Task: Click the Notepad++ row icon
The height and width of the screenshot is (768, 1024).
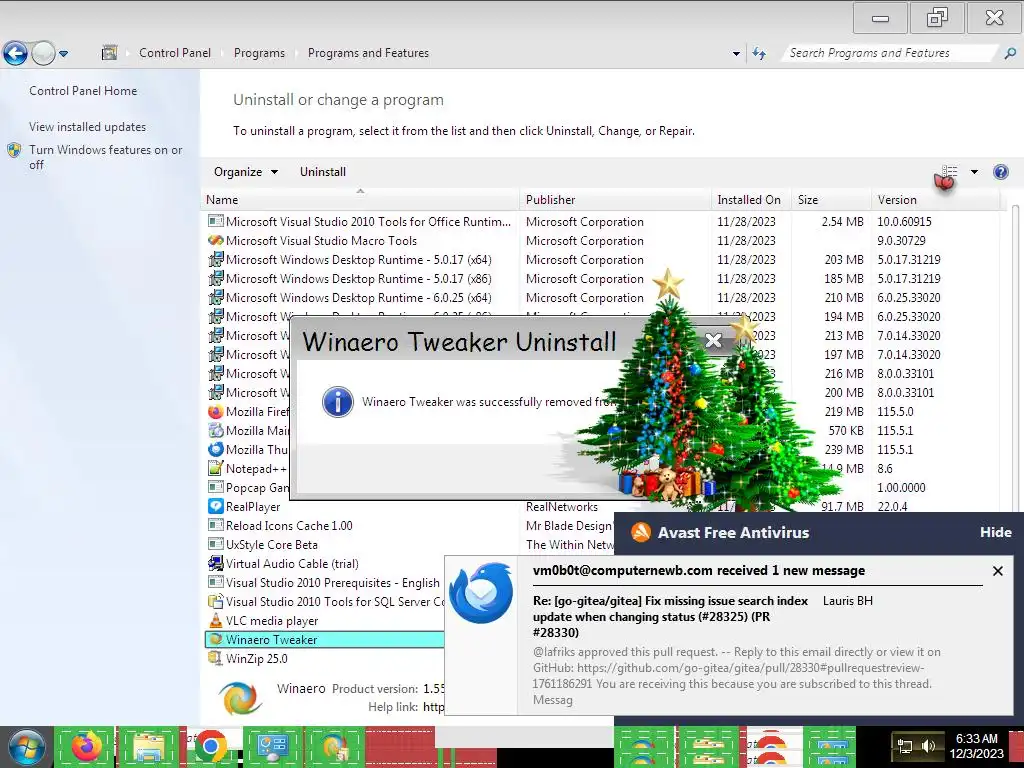Action: coord(216,469)
